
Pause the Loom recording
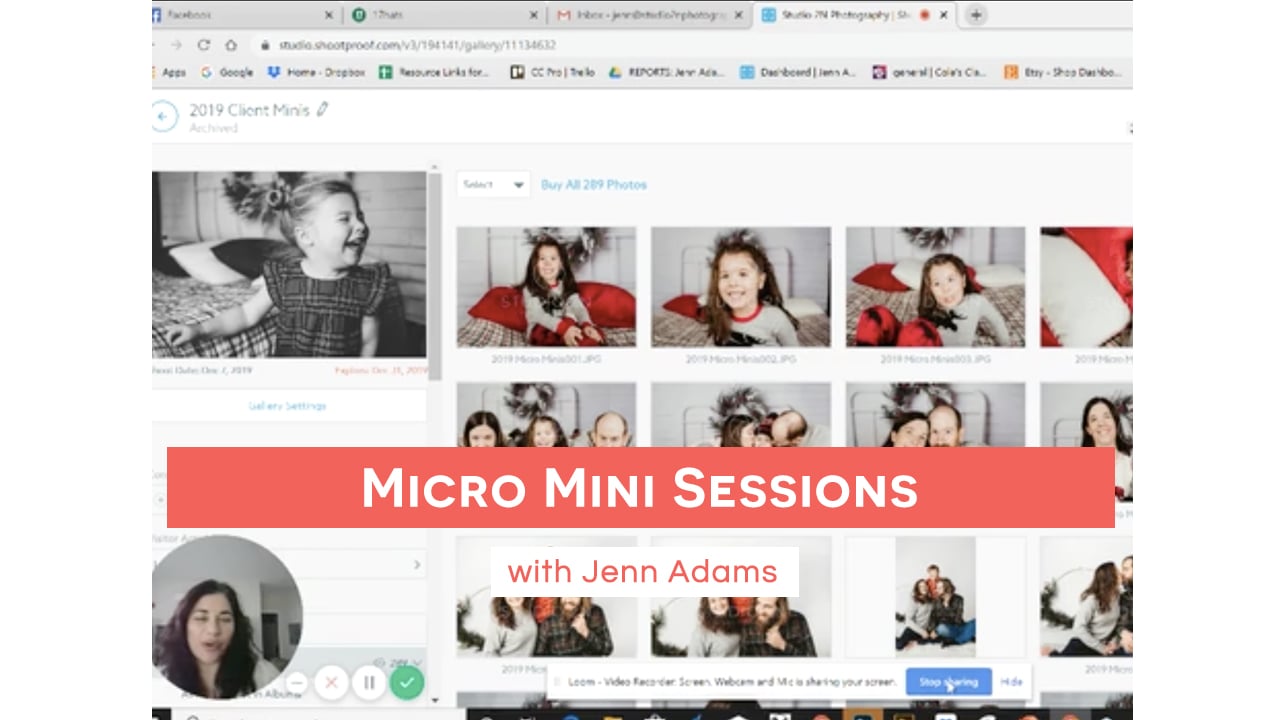(369, 683)
